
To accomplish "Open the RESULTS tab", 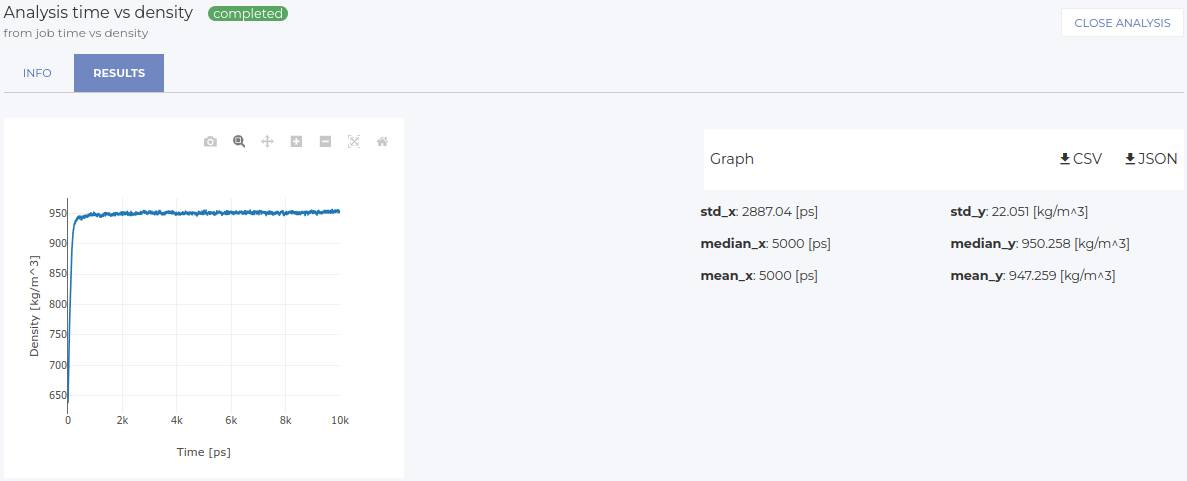I will coord(119,73).
